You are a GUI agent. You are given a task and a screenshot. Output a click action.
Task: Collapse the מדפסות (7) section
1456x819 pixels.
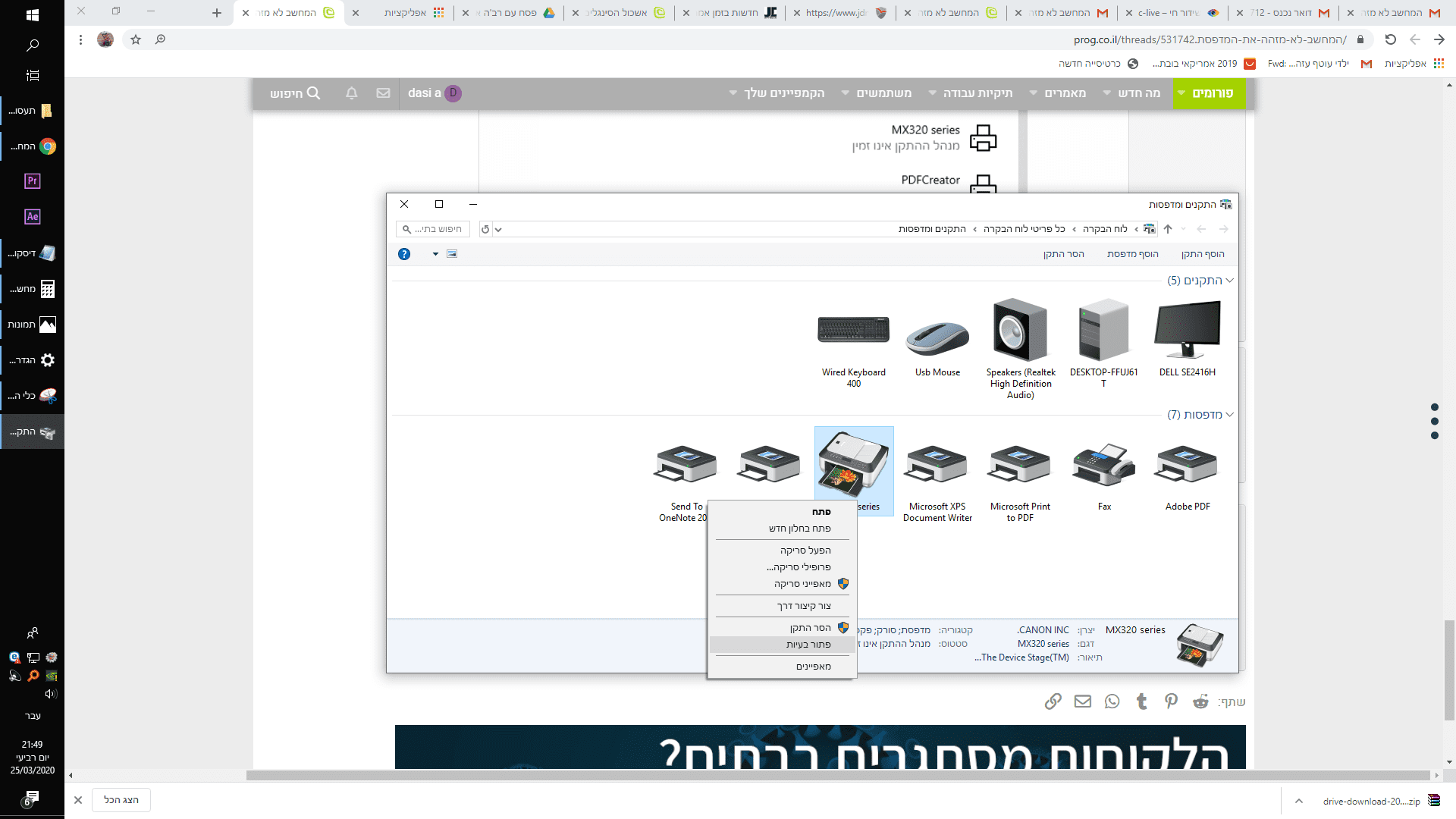tap(1229, 415)
